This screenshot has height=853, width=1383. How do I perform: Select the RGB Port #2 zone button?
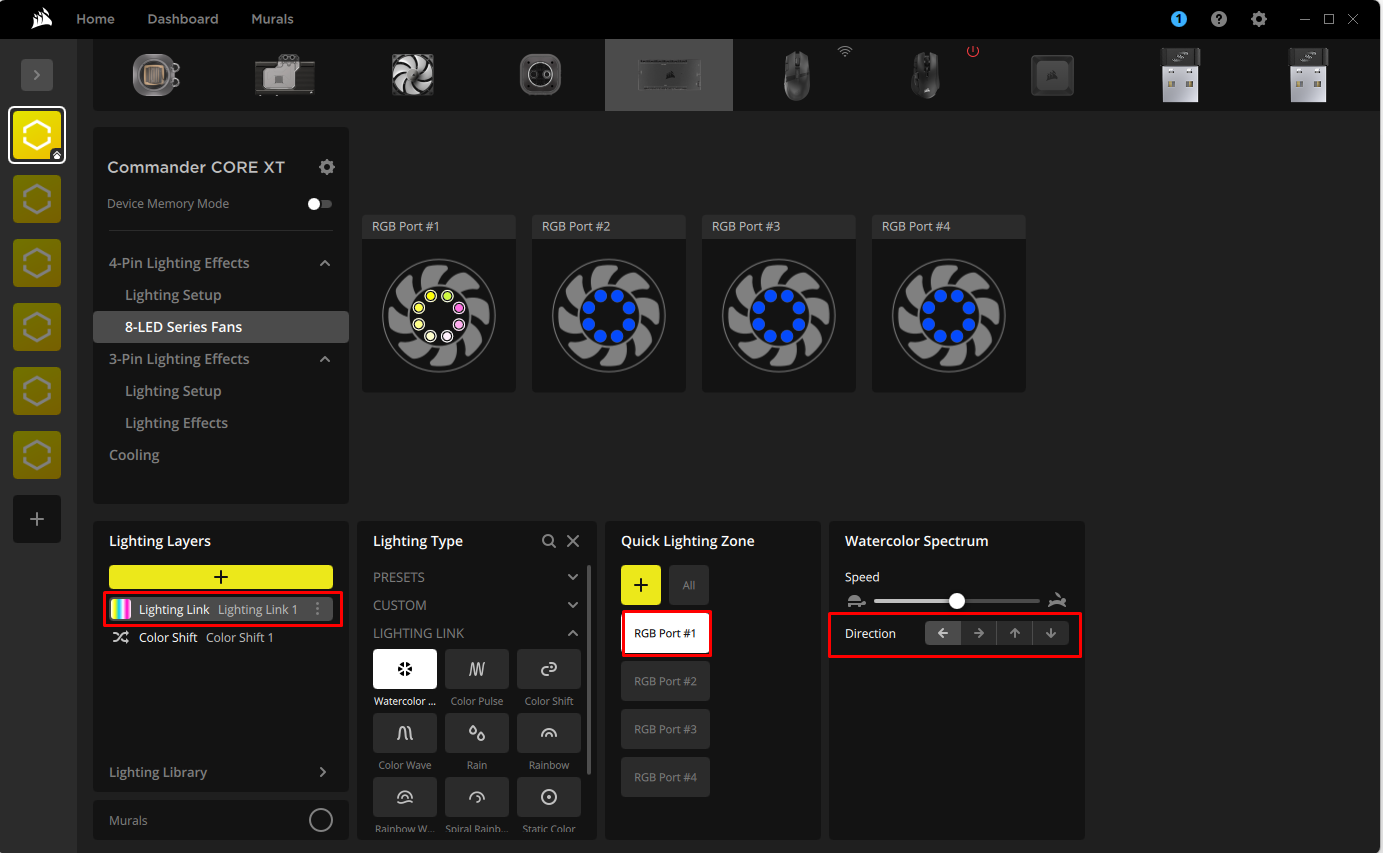[665, 681]
